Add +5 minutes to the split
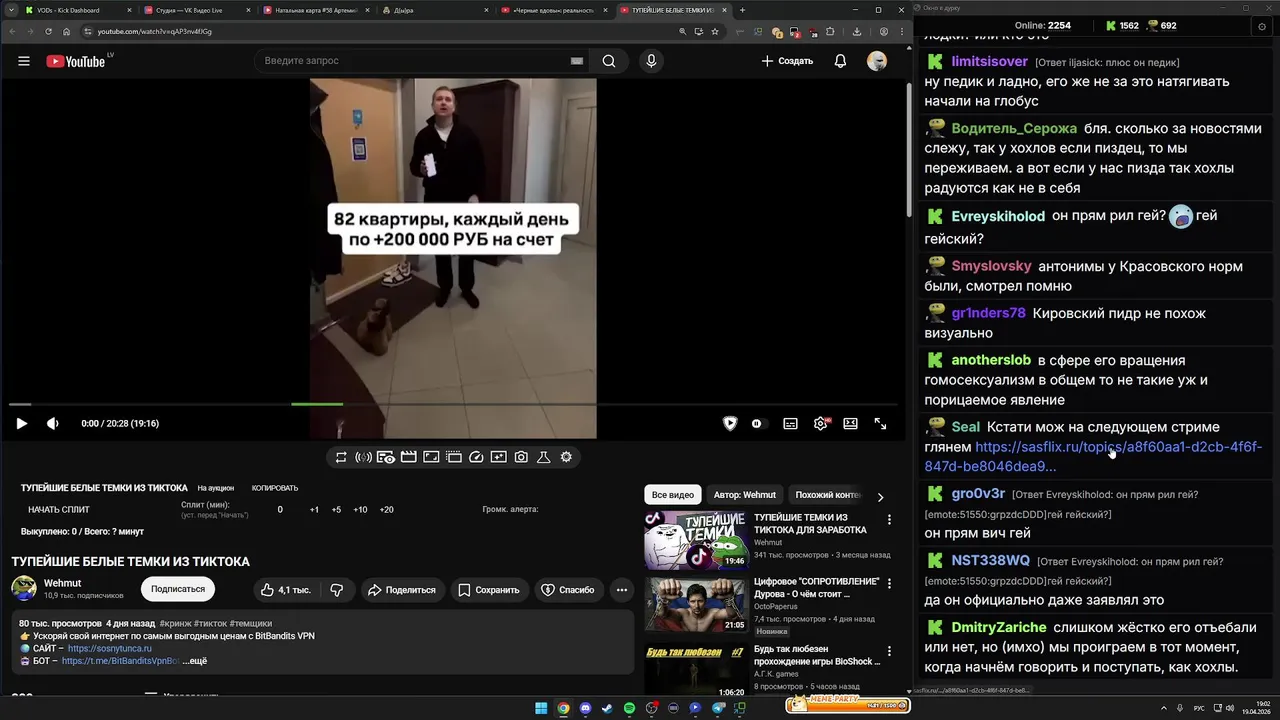 336,509
